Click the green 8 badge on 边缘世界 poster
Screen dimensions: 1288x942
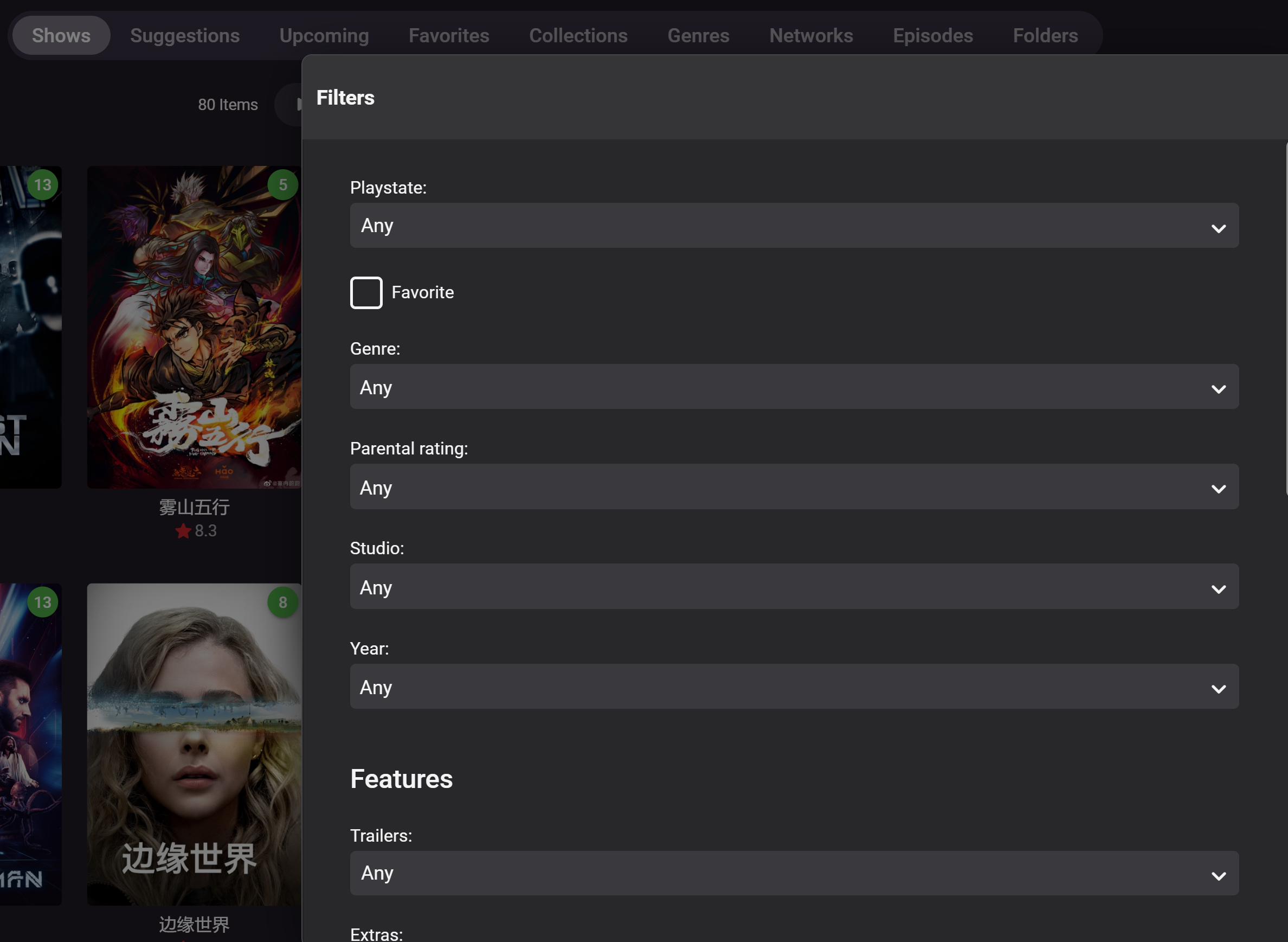pyautogui.click(x=282, y=602)
